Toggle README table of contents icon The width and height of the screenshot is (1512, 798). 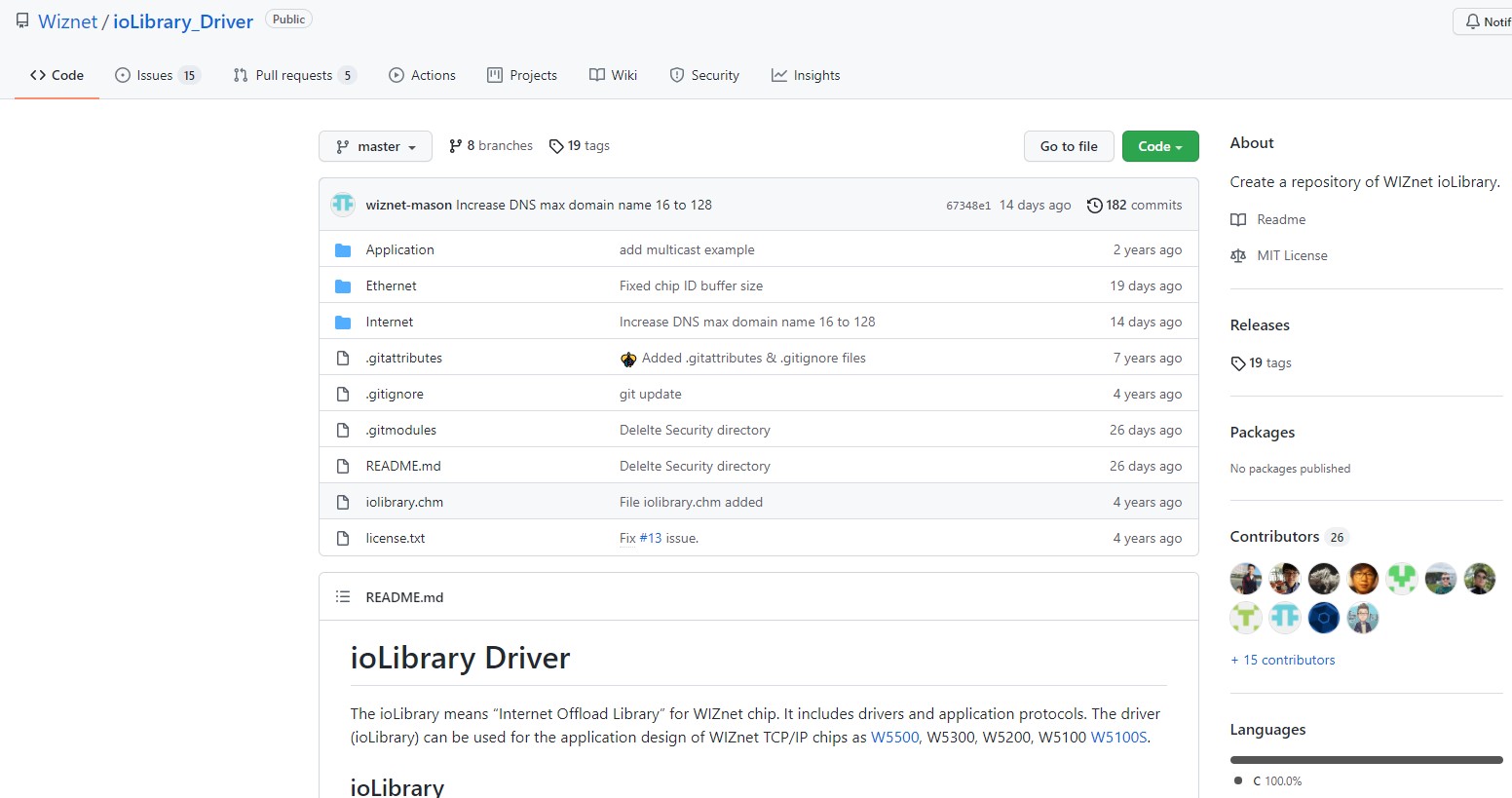(x=343, y=596)
